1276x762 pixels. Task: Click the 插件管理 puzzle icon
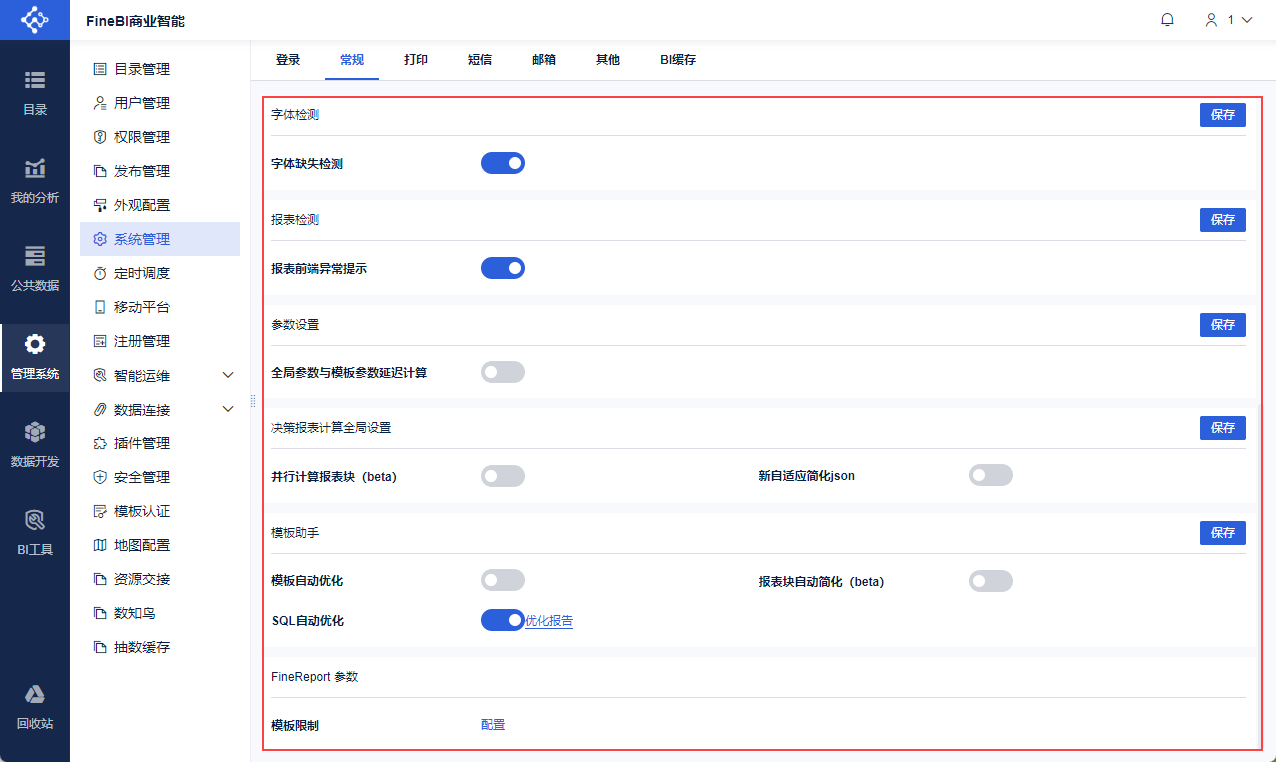coord(100,443)
